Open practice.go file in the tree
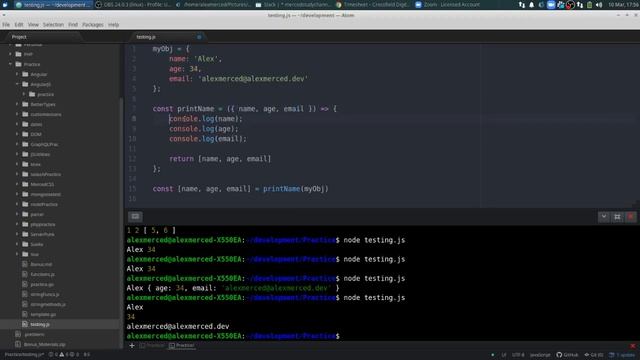The height and width of the screenshot is (360, 640). click(x=42, y=284)
